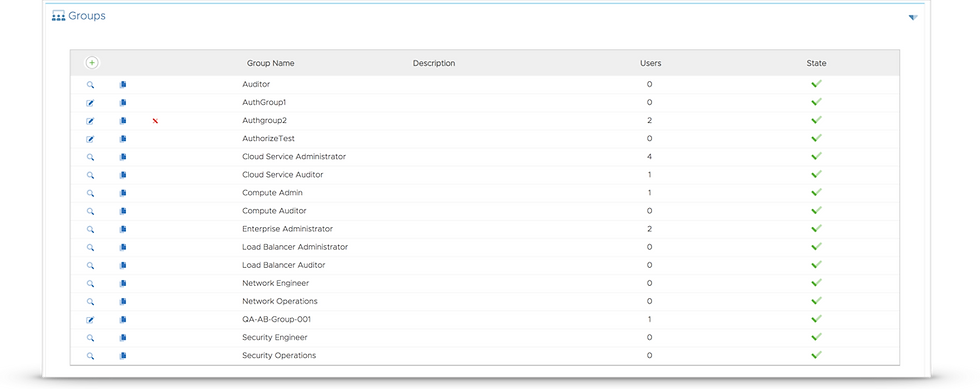Delete Authgroup2 with red X
This screenshot has height=389, width=980.
pyautogui.click(x=155, y=121)
